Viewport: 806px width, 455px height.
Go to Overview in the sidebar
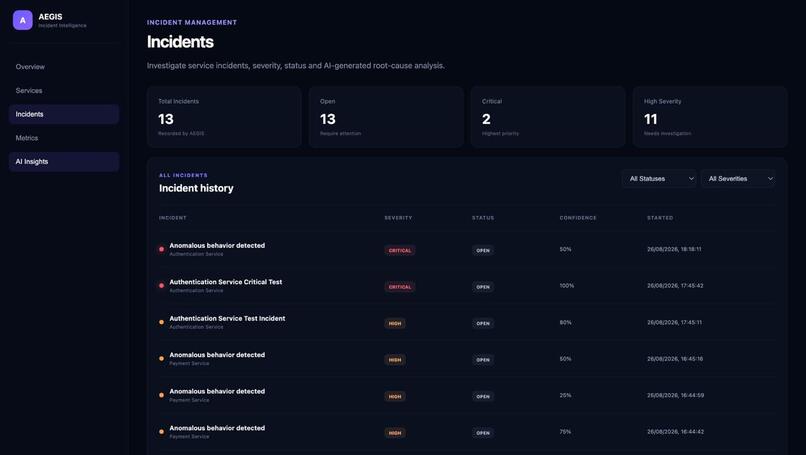click(64, 67)
